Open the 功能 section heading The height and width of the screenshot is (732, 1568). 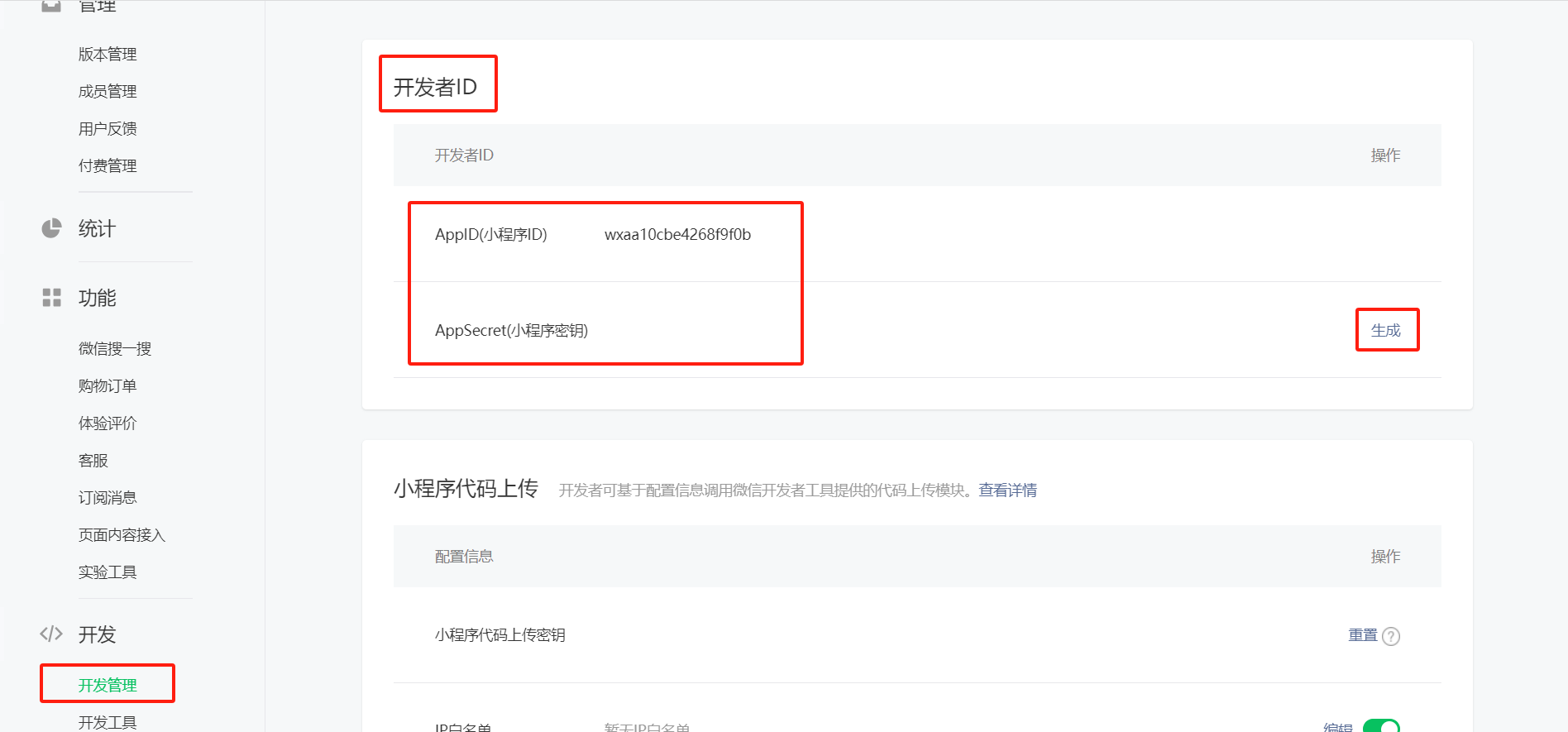pyautogui.click(x=97, y=298)
